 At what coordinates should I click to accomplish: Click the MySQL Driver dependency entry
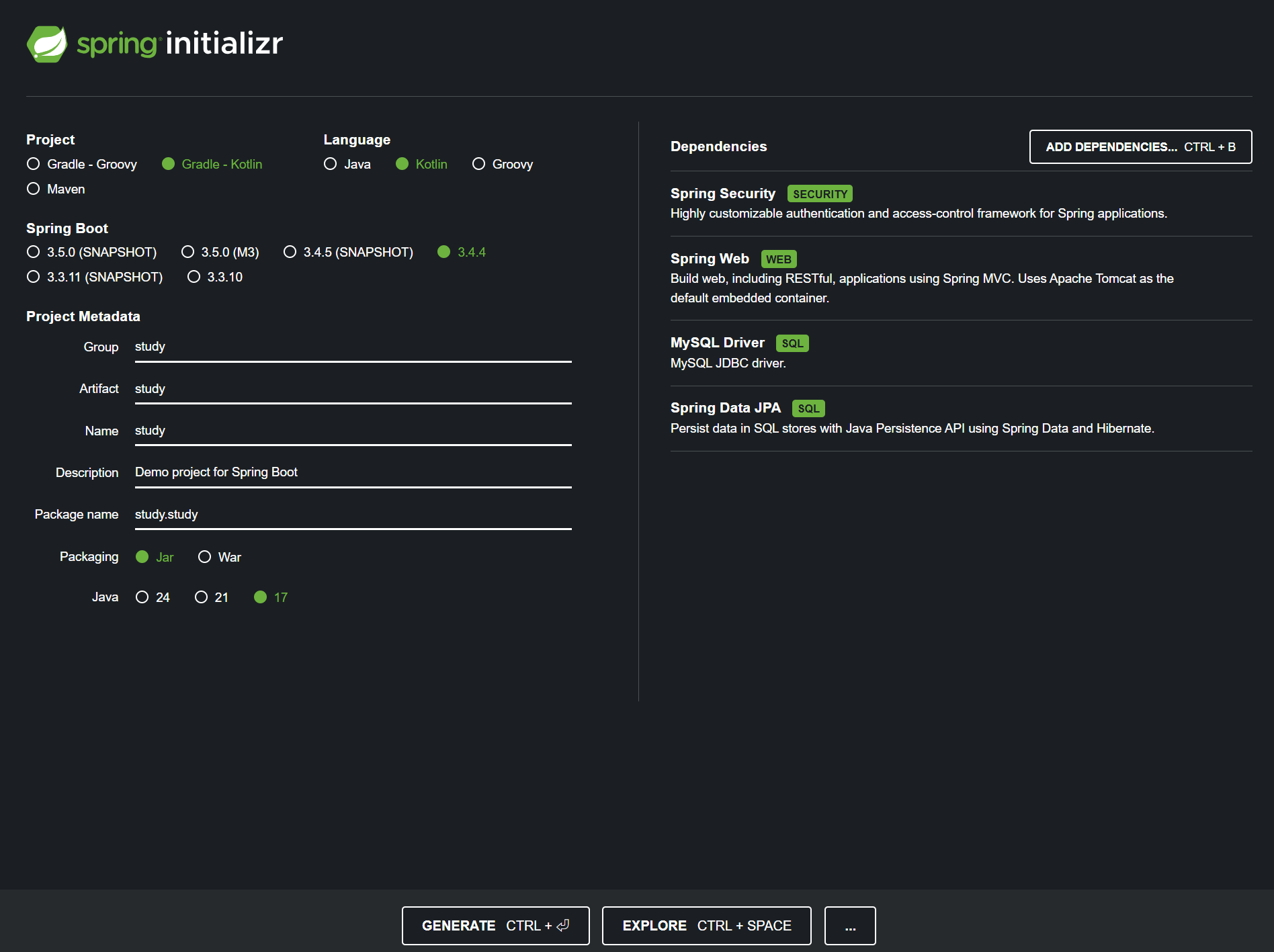(961, 353)
